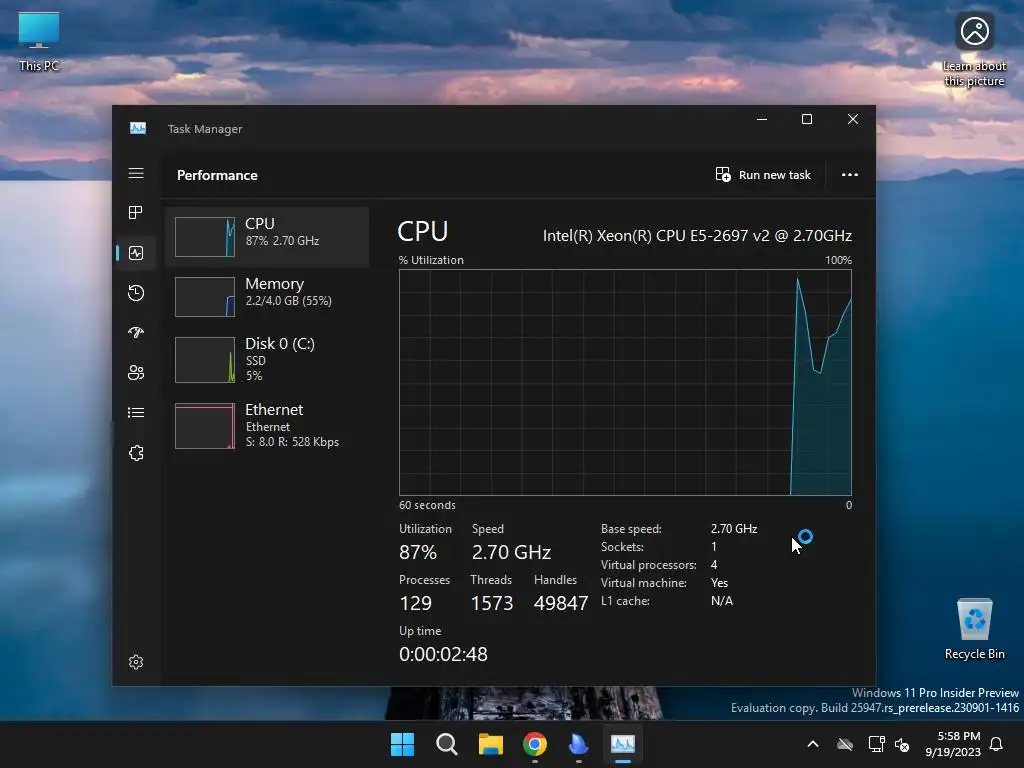Open the Windows Start menu

point(402,744)
